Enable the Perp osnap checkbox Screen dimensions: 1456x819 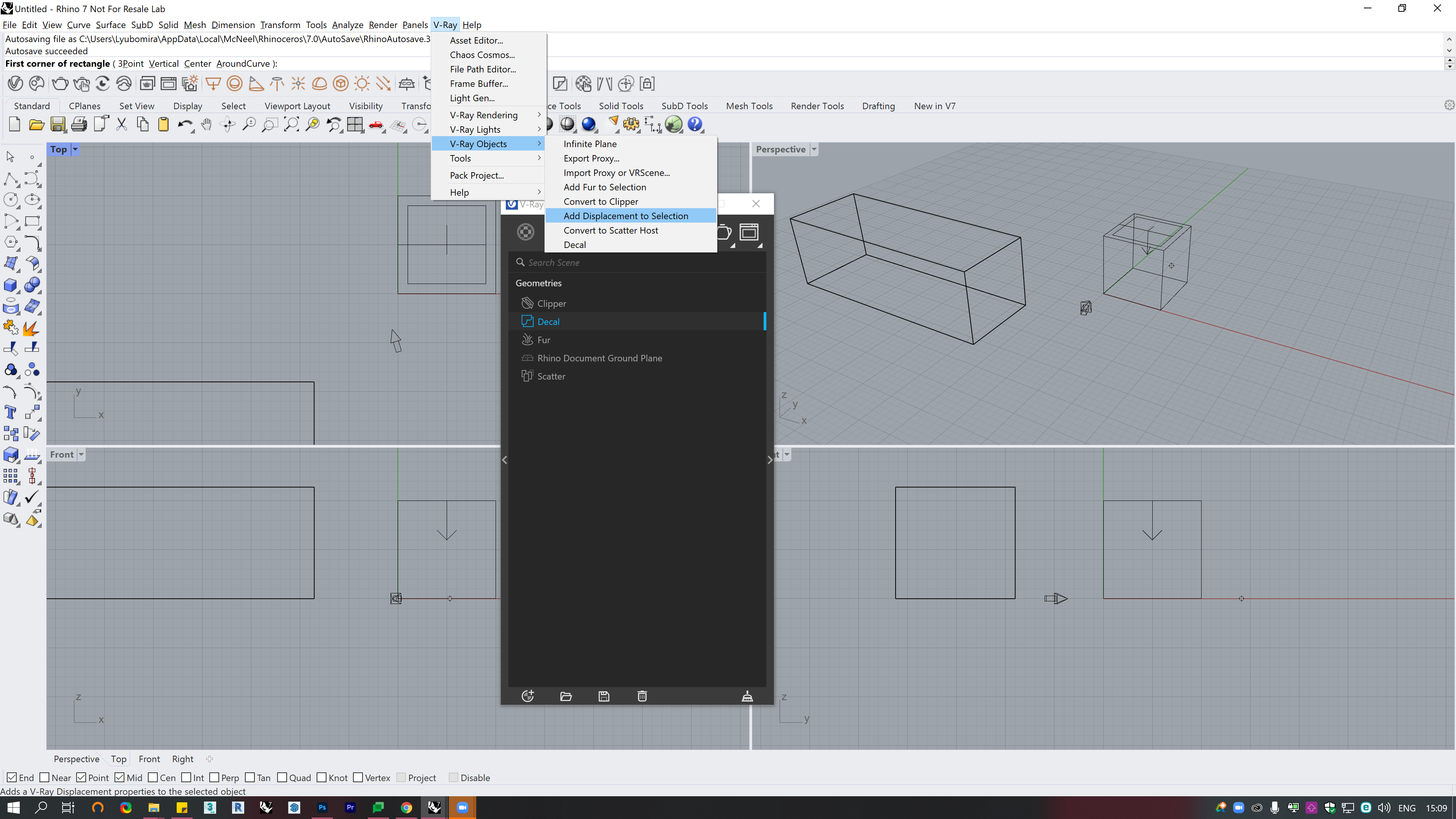(214, 778)
